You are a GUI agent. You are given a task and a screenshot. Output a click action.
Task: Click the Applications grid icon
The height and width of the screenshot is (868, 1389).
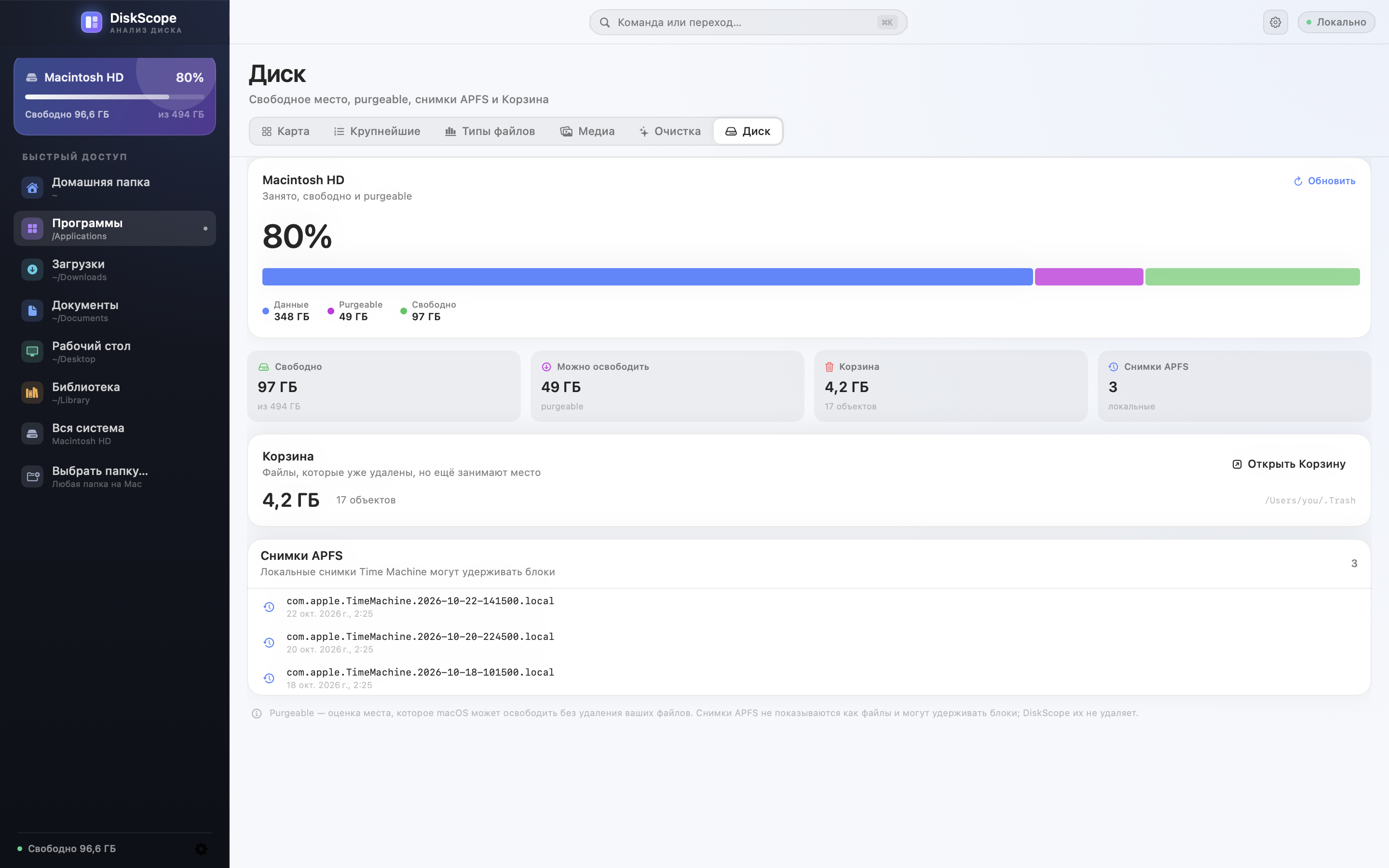[32, 229]
